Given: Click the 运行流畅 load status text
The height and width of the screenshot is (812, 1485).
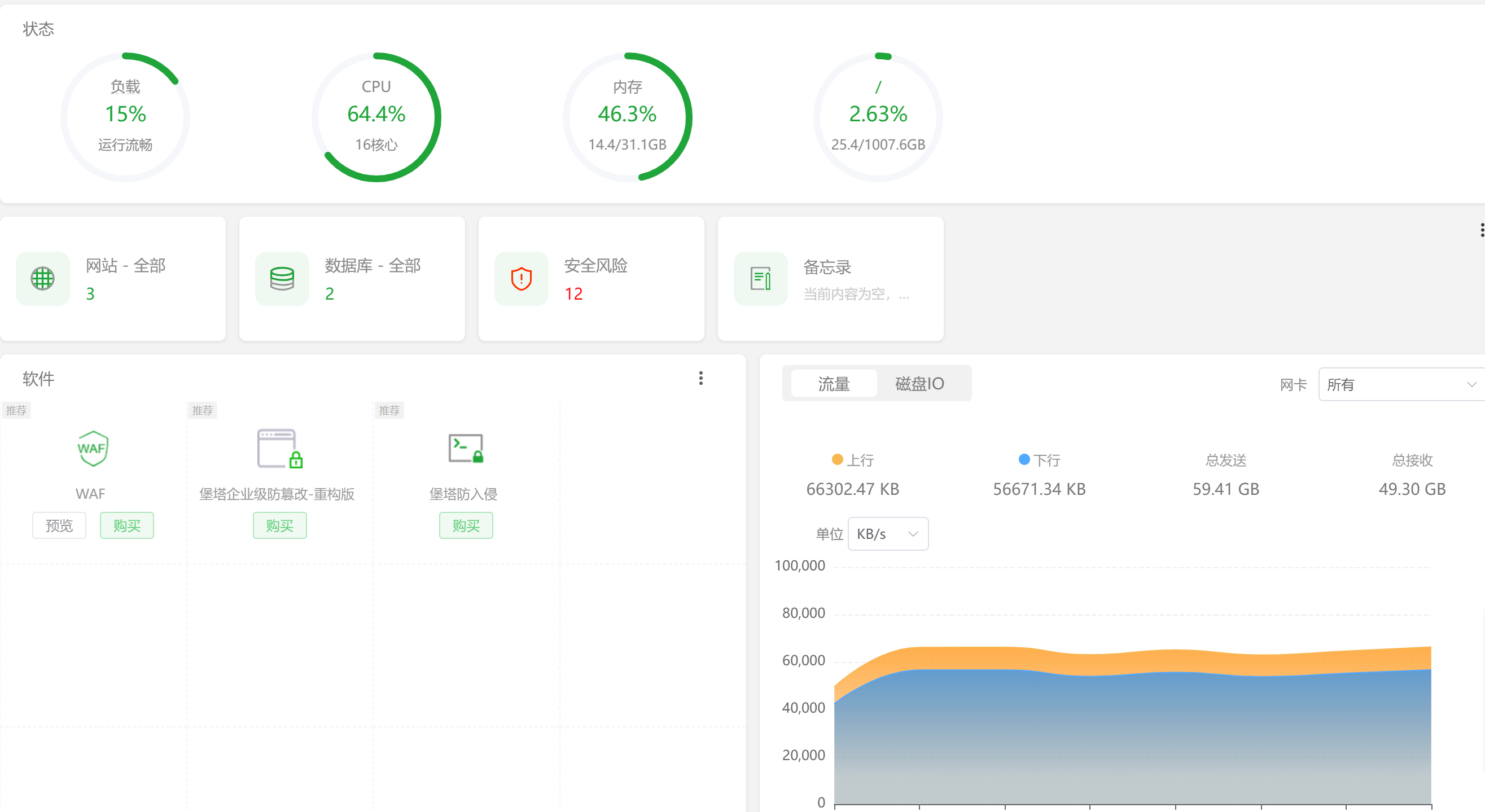Looking at the screenshot, I should (x=125, y=144).
